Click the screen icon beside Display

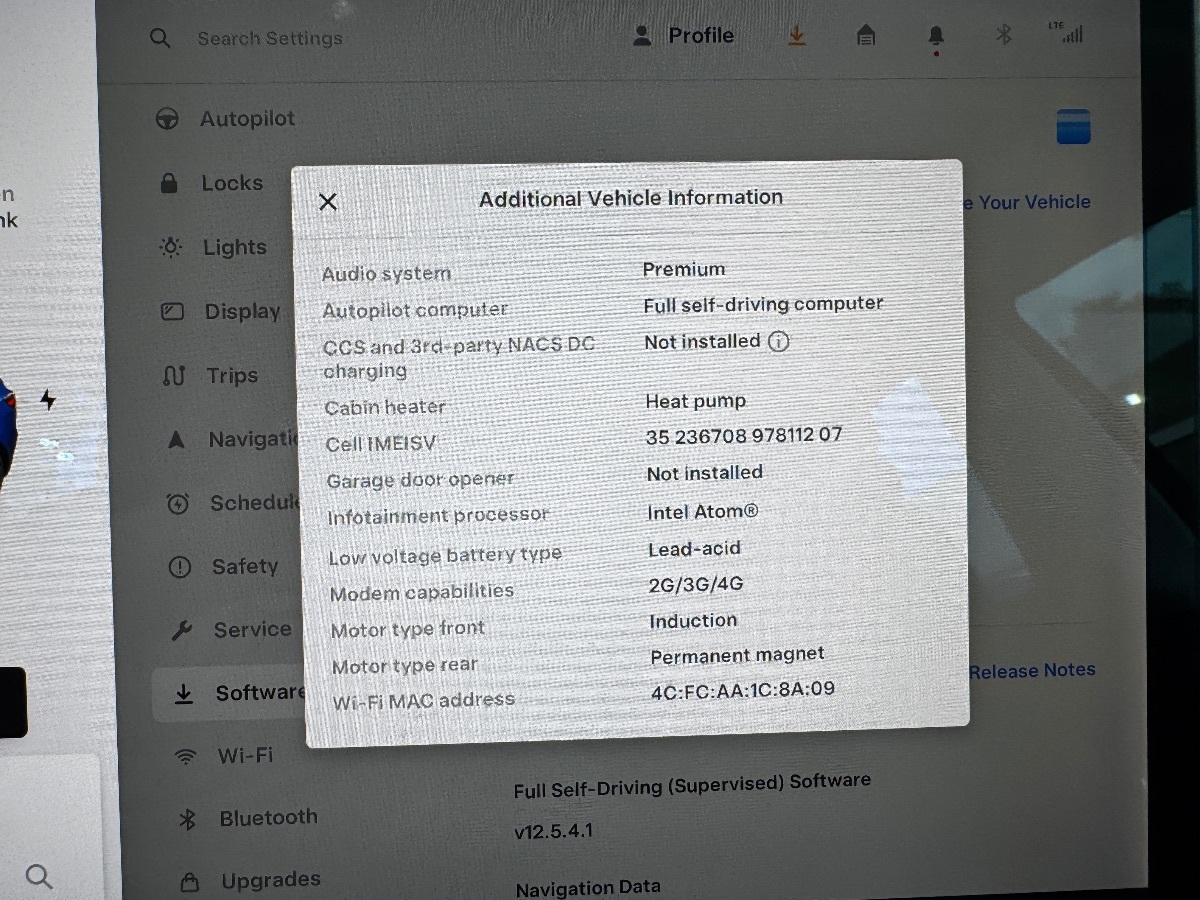point(172,312)
